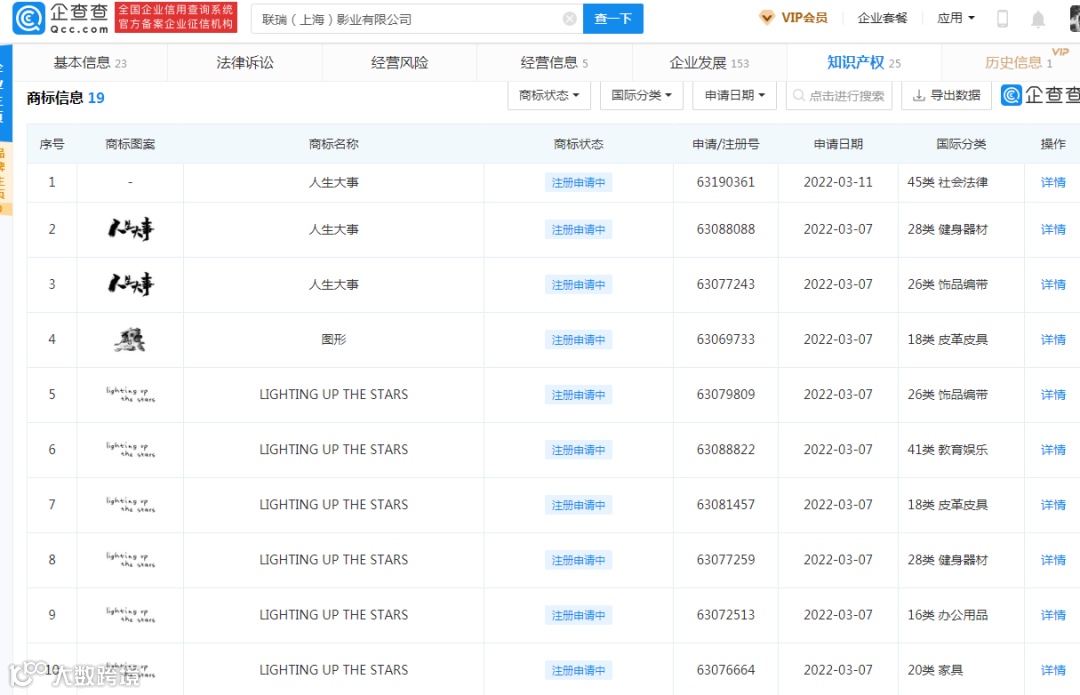This screenshot has height=695, width=1080.
Task: Open the 人生大事 logo thumbnail in row 3
Action: click(x=130, y=284)
